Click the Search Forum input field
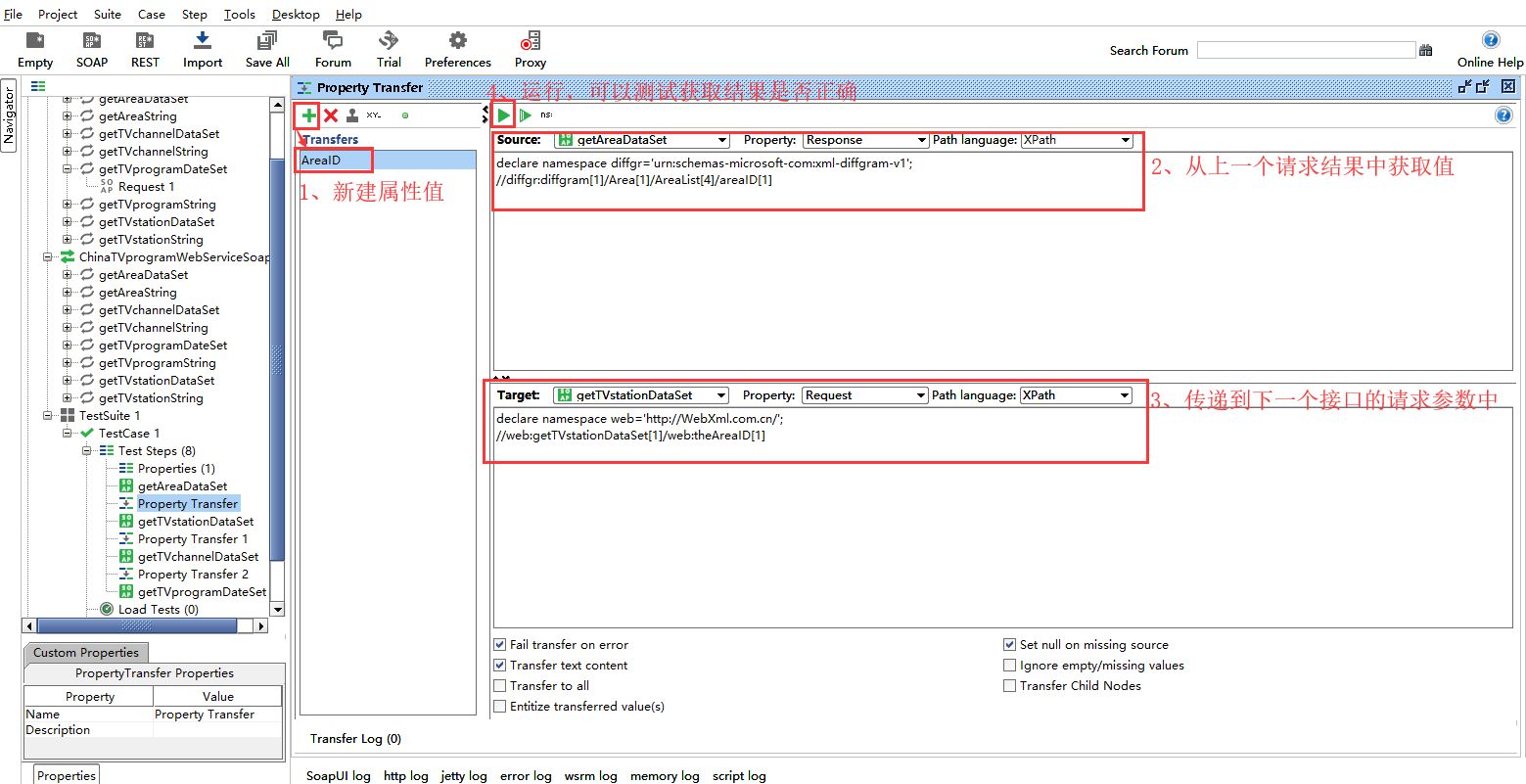This screenshot has width=1526, height=784. [1305, 50]
